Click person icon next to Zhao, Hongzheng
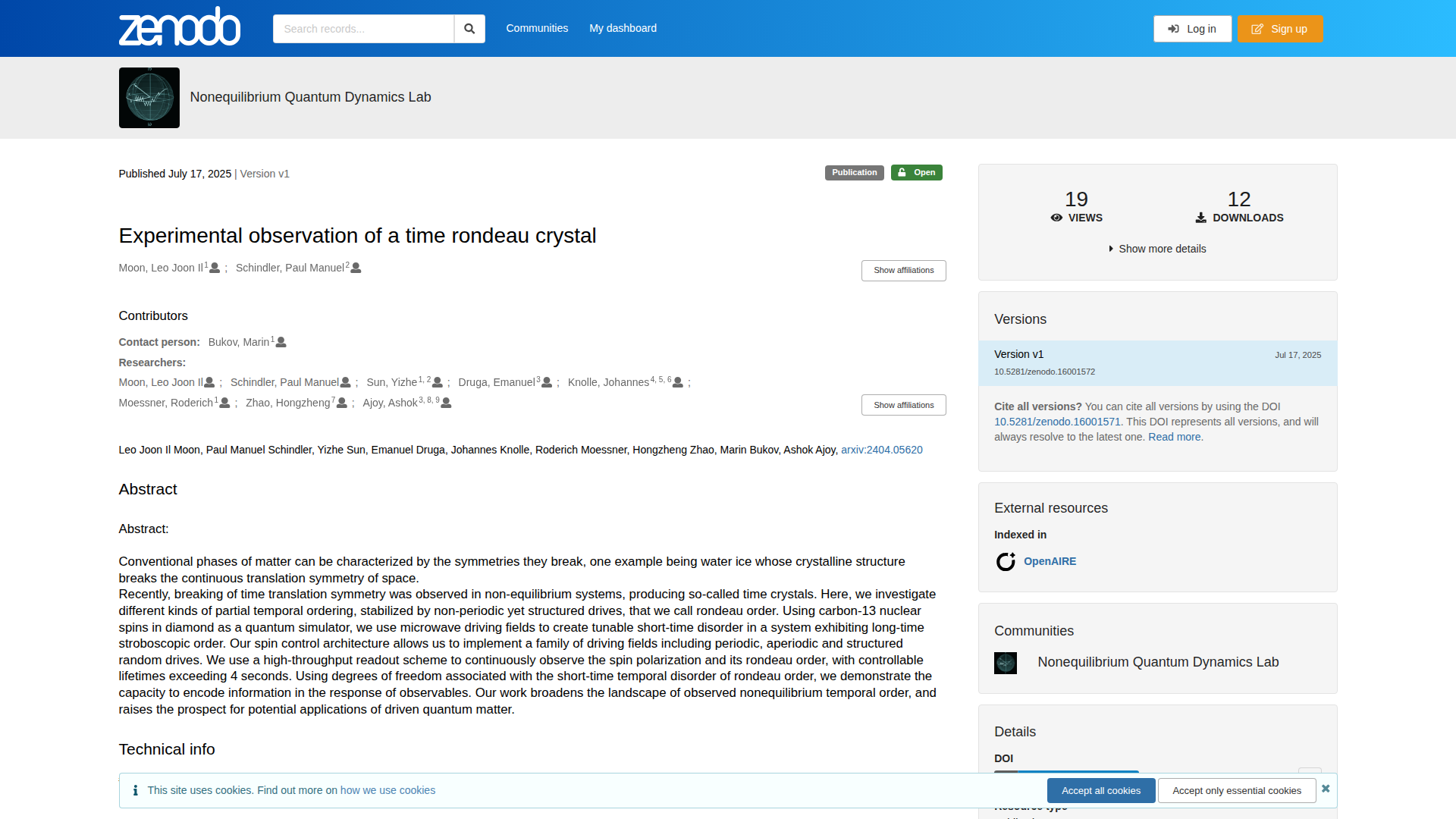This screenshot has width=1456, height=819. pos(342,403)
